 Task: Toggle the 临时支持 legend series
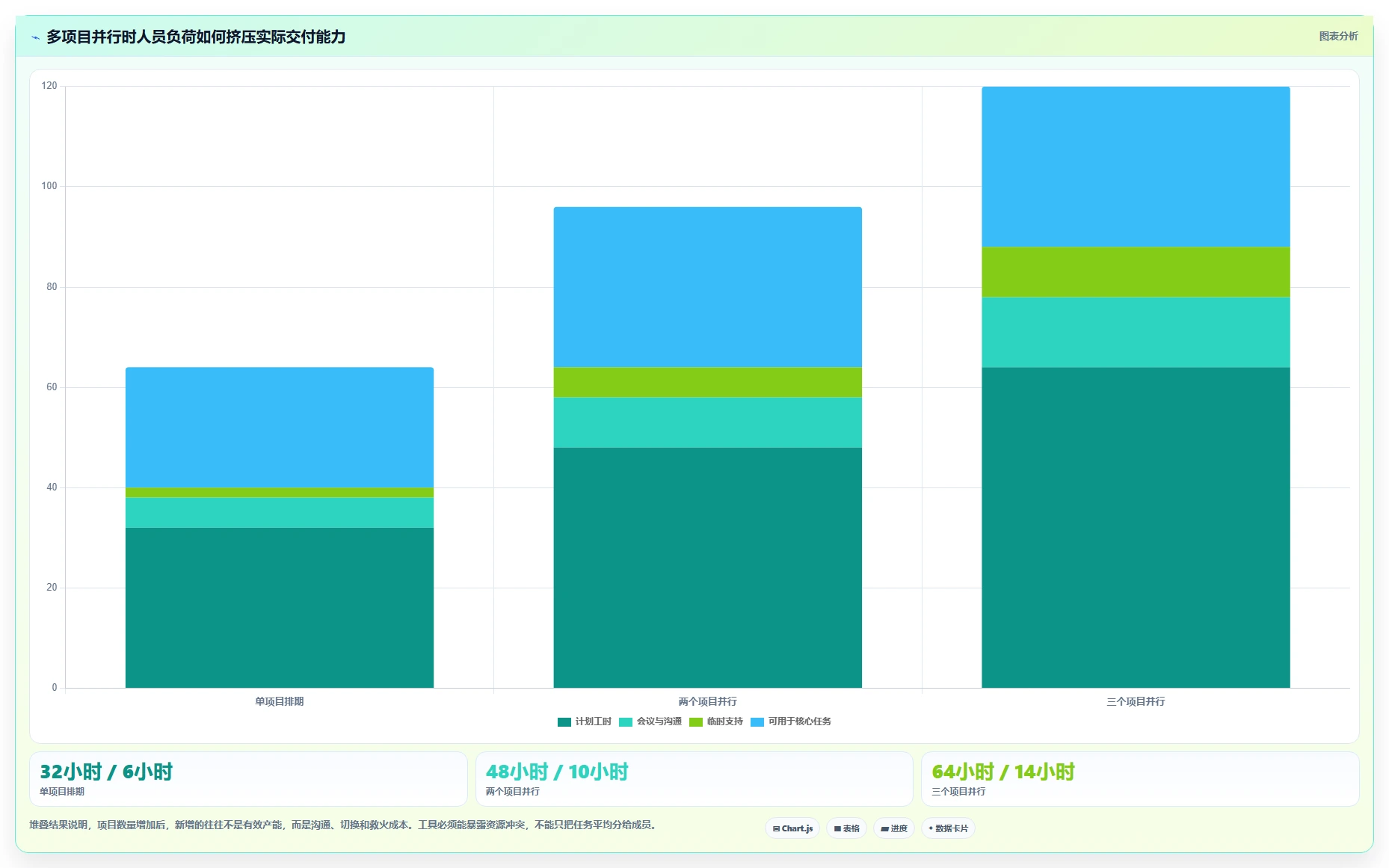716,721
